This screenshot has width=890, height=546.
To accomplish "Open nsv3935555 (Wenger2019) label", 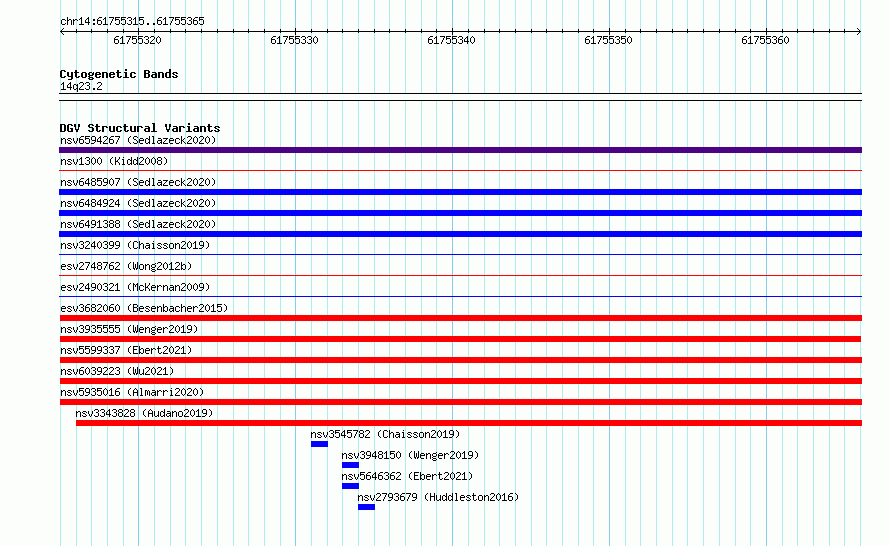I will click(129, 329).
